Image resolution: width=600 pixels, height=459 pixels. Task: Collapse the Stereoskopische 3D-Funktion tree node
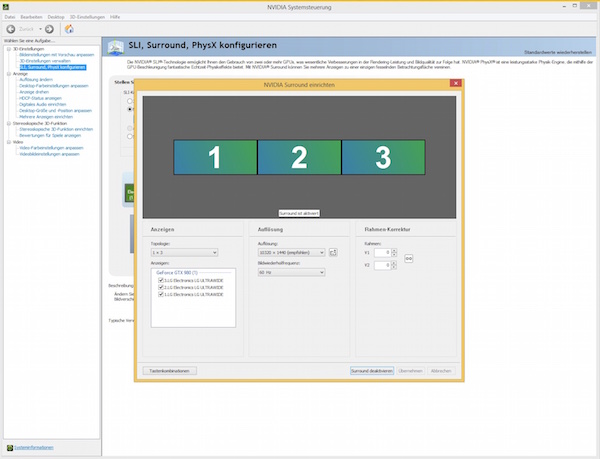tap(9, 124)
